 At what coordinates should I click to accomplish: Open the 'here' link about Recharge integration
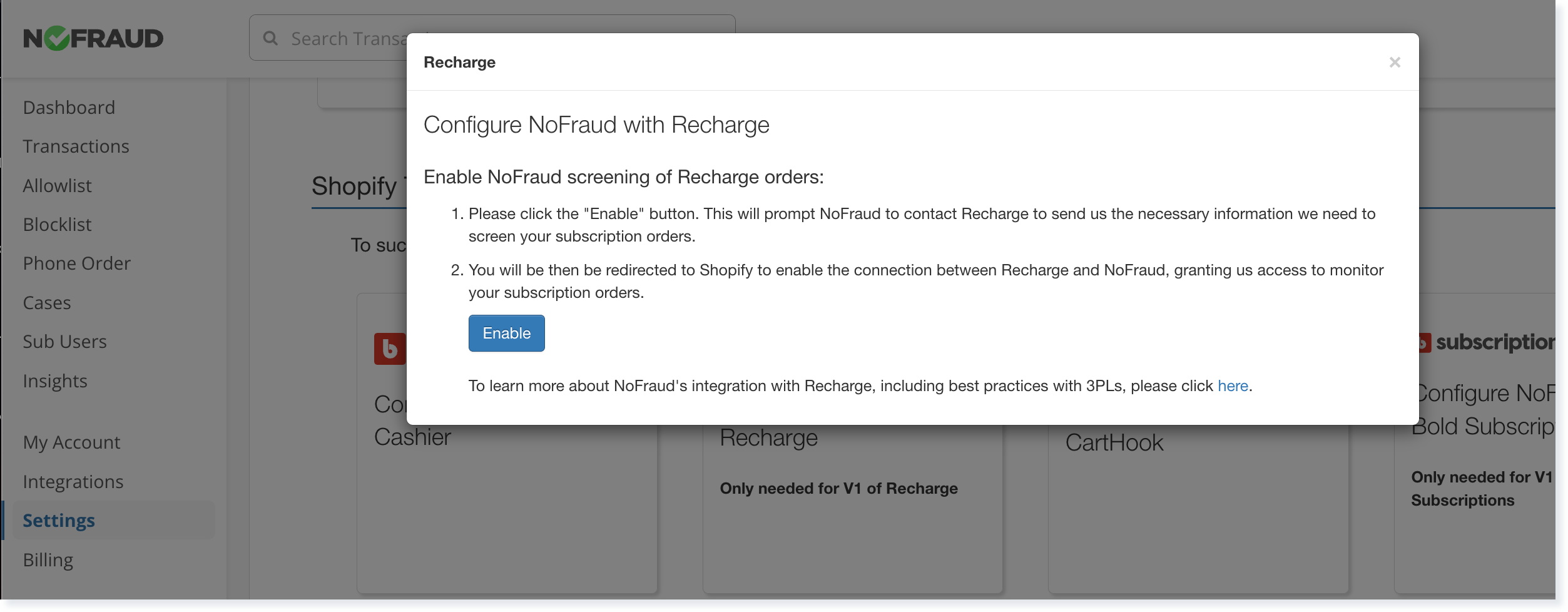[1232, 385]
